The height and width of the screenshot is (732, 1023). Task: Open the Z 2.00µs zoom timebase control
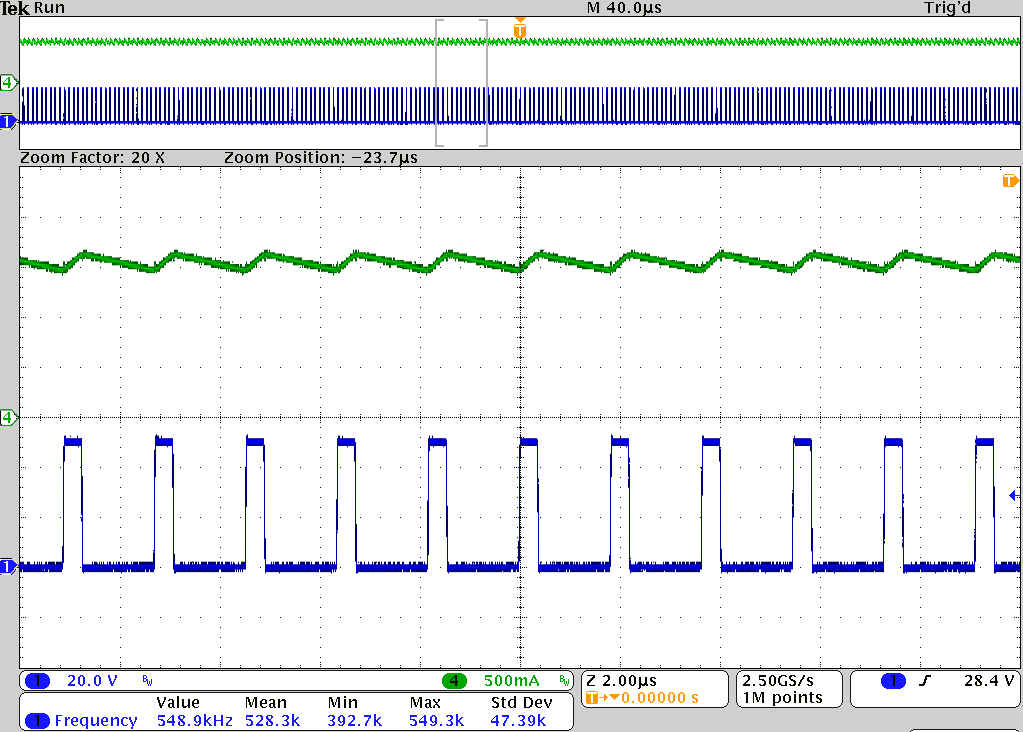point(624,681)
